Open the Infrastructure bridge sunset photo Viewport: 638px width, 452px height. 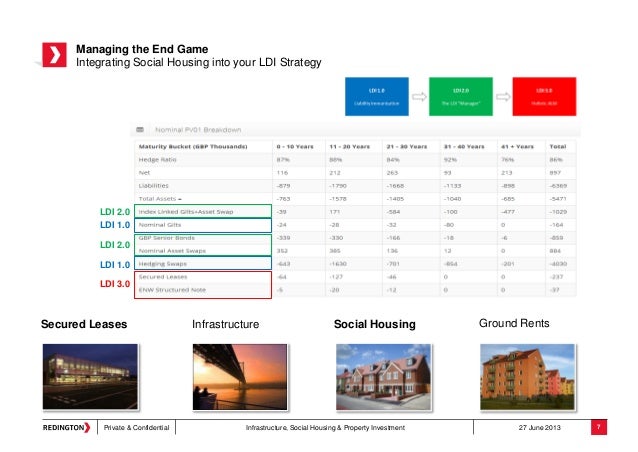(x=240, y=377)
